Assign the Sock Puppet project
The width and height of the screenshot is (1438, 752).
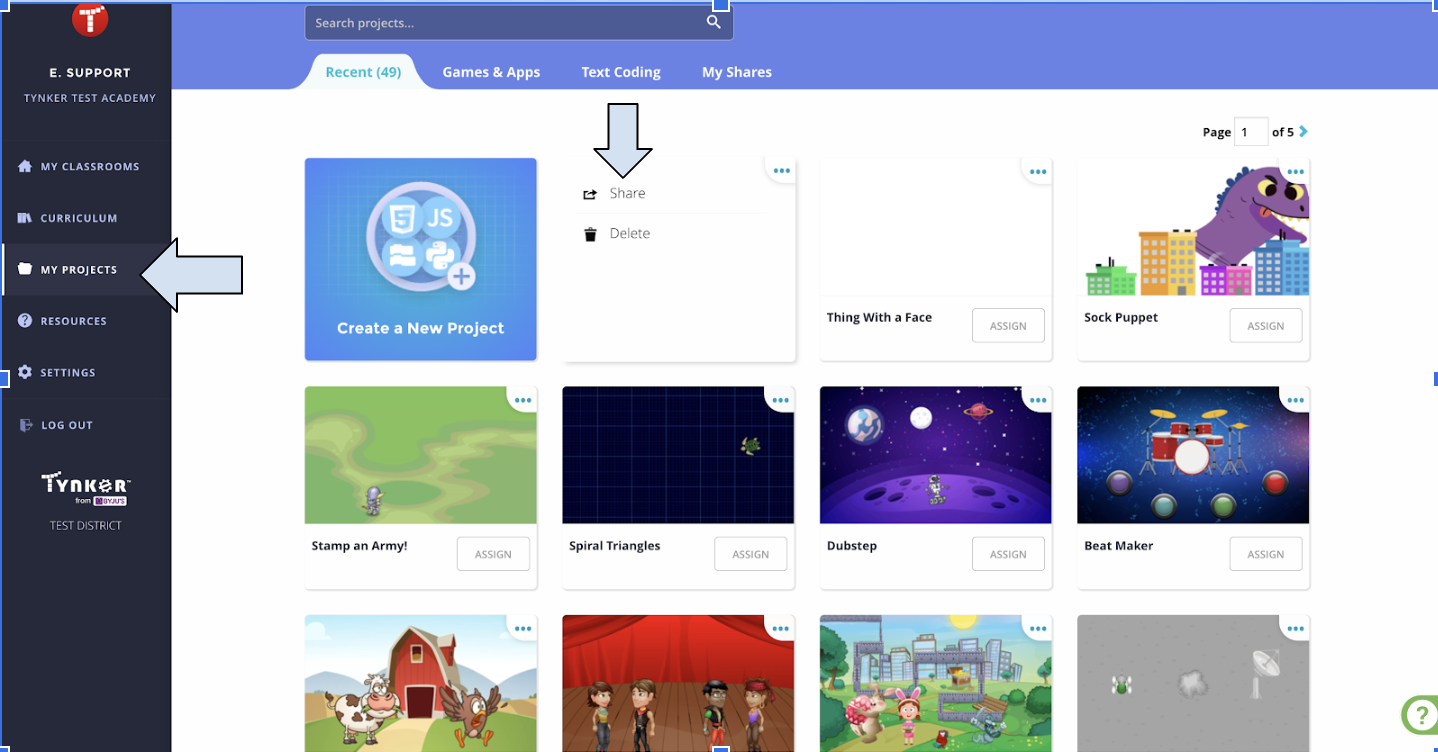point(1265,326)
